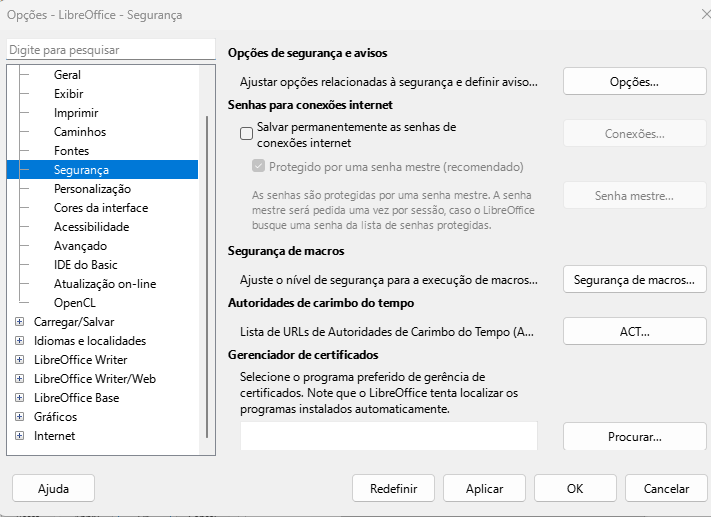Expand the LibreOffice Writer node
This screenshot has width=711, height=517.
pyautogui.click(x=19, y=360)
